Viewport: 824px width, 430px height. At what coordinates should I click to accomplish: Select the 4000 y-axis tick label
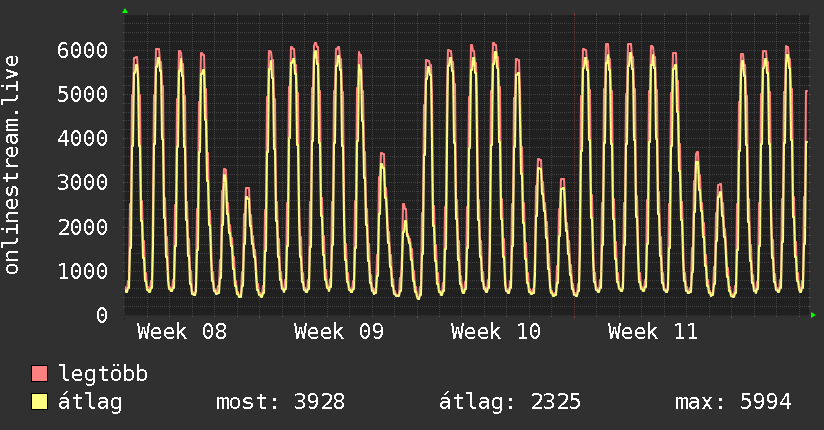[x=82, y=138]
